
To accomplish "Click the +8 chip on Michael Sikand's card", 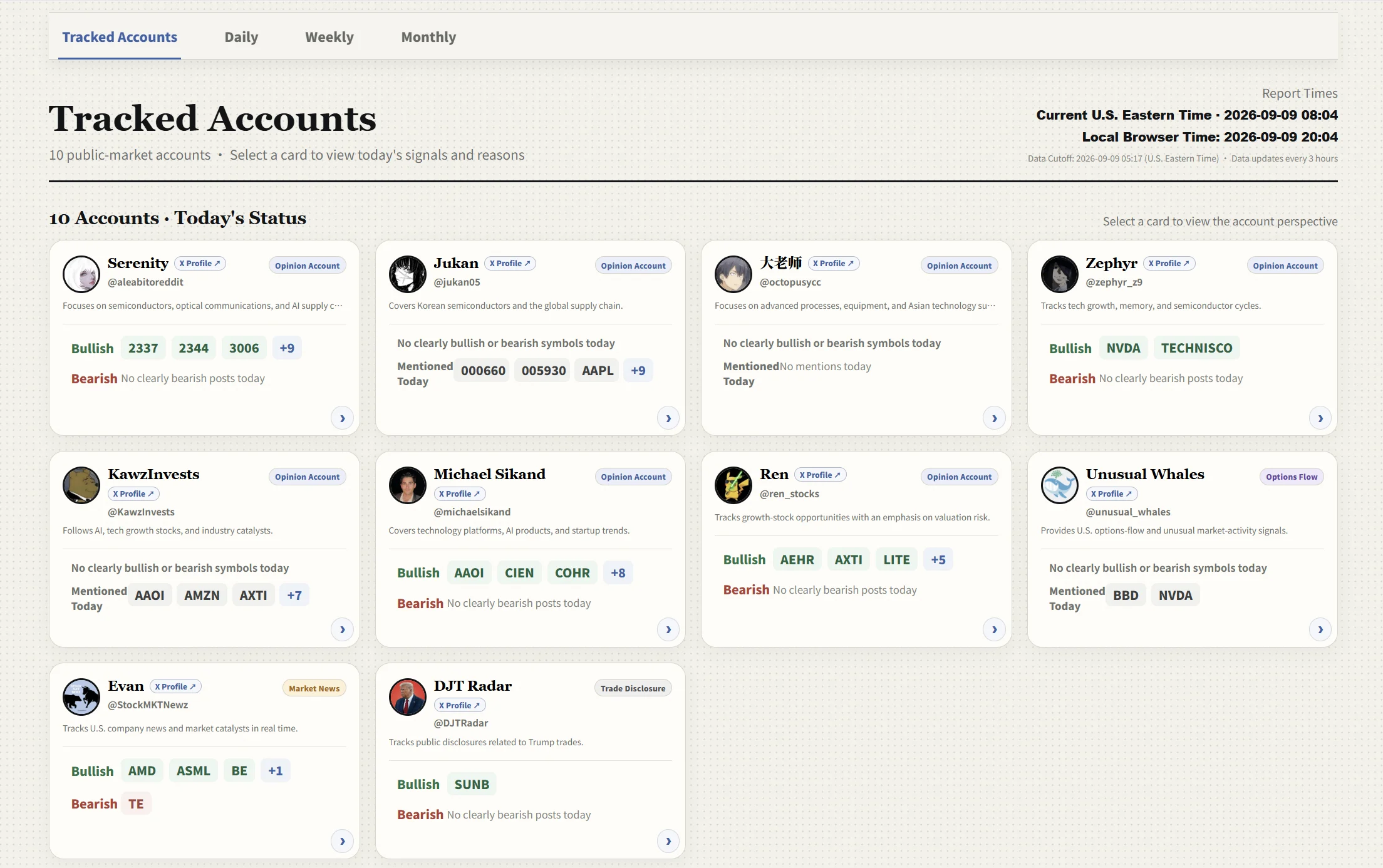I will click(x=618, y=573).
